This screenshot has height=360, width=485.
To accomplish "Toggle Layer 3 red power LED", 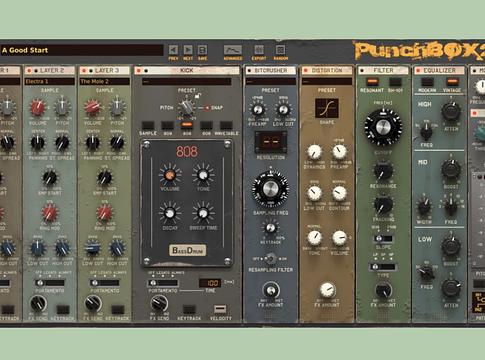I will click(84, 71).
